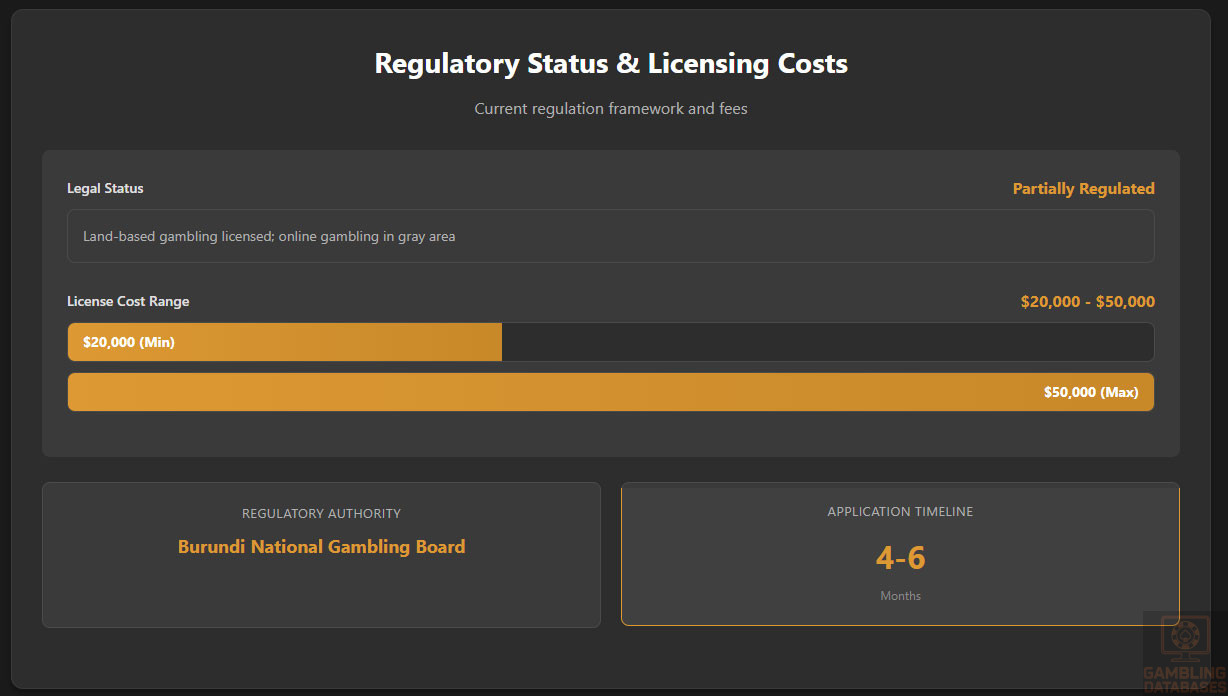Click empty area below Burundi National Gambling Board
This screenshot has height=696, width=1228.
click(x=321, y=595)
